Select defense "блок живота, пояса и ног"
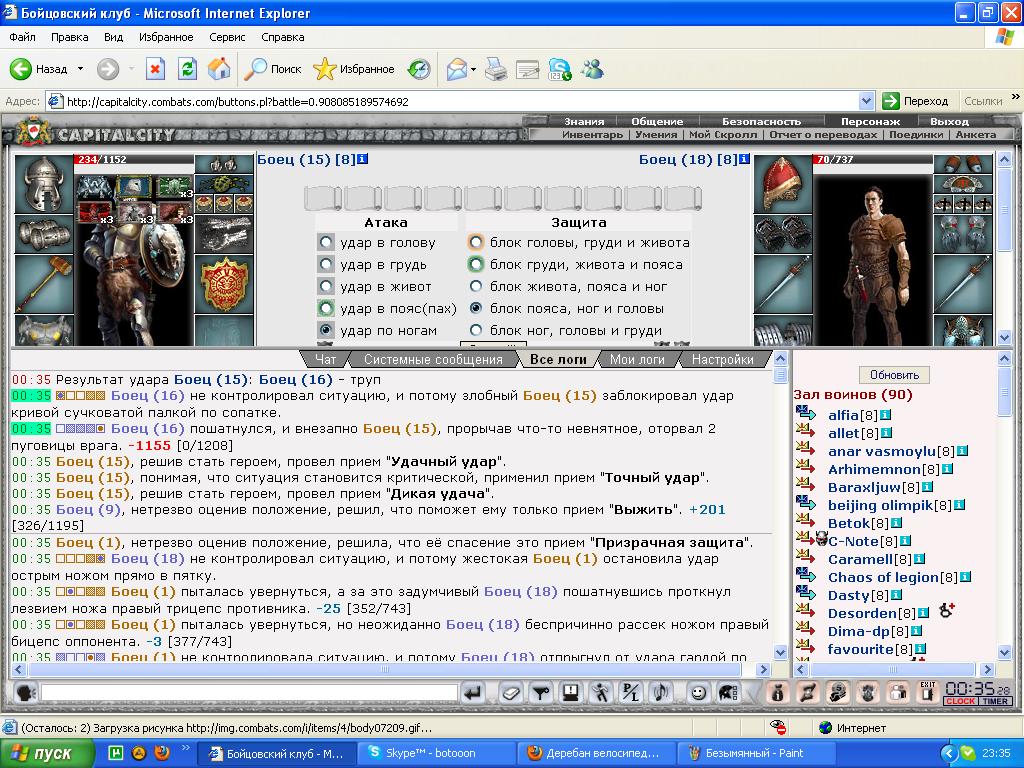Viewport: 1024px width, 768px height. point(475,286)
